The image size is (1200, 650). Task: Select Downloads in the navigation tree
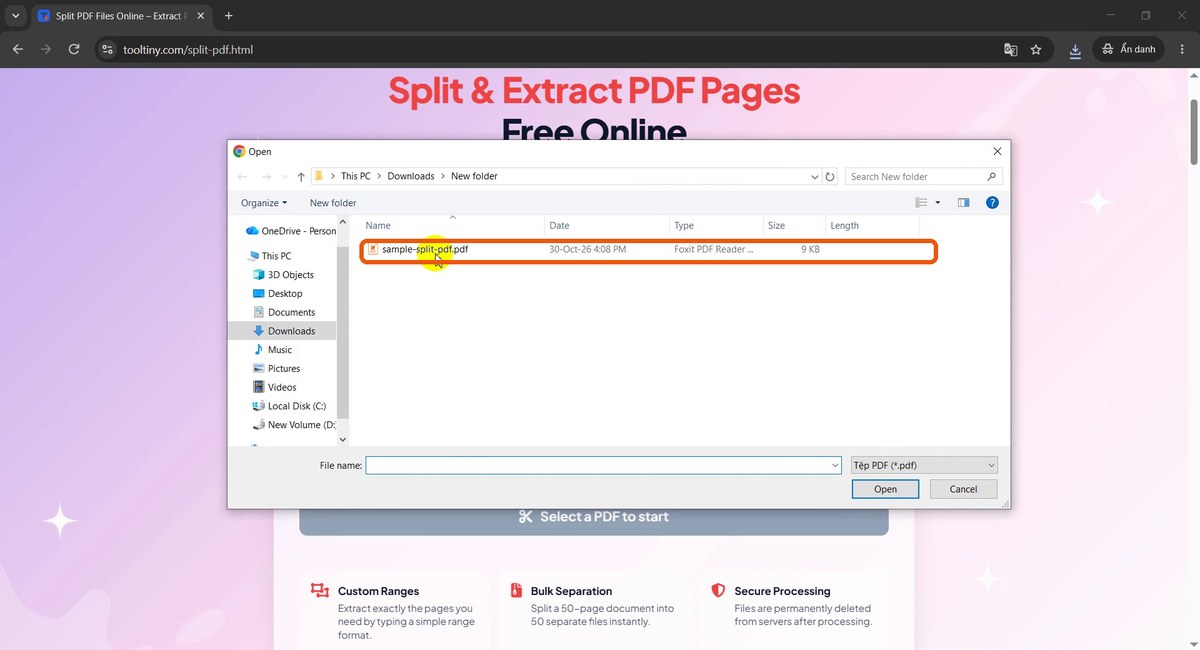pos(284,331)
